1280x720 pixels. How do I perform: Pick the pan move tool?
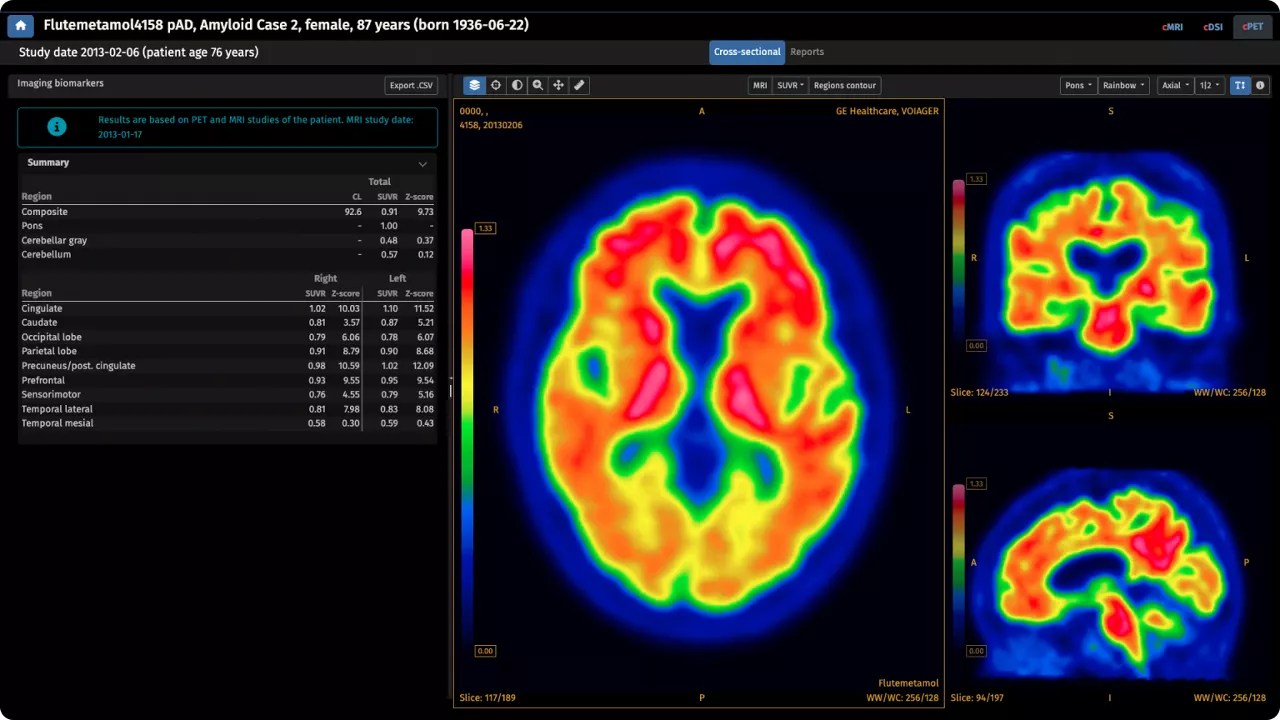[559, 85]
